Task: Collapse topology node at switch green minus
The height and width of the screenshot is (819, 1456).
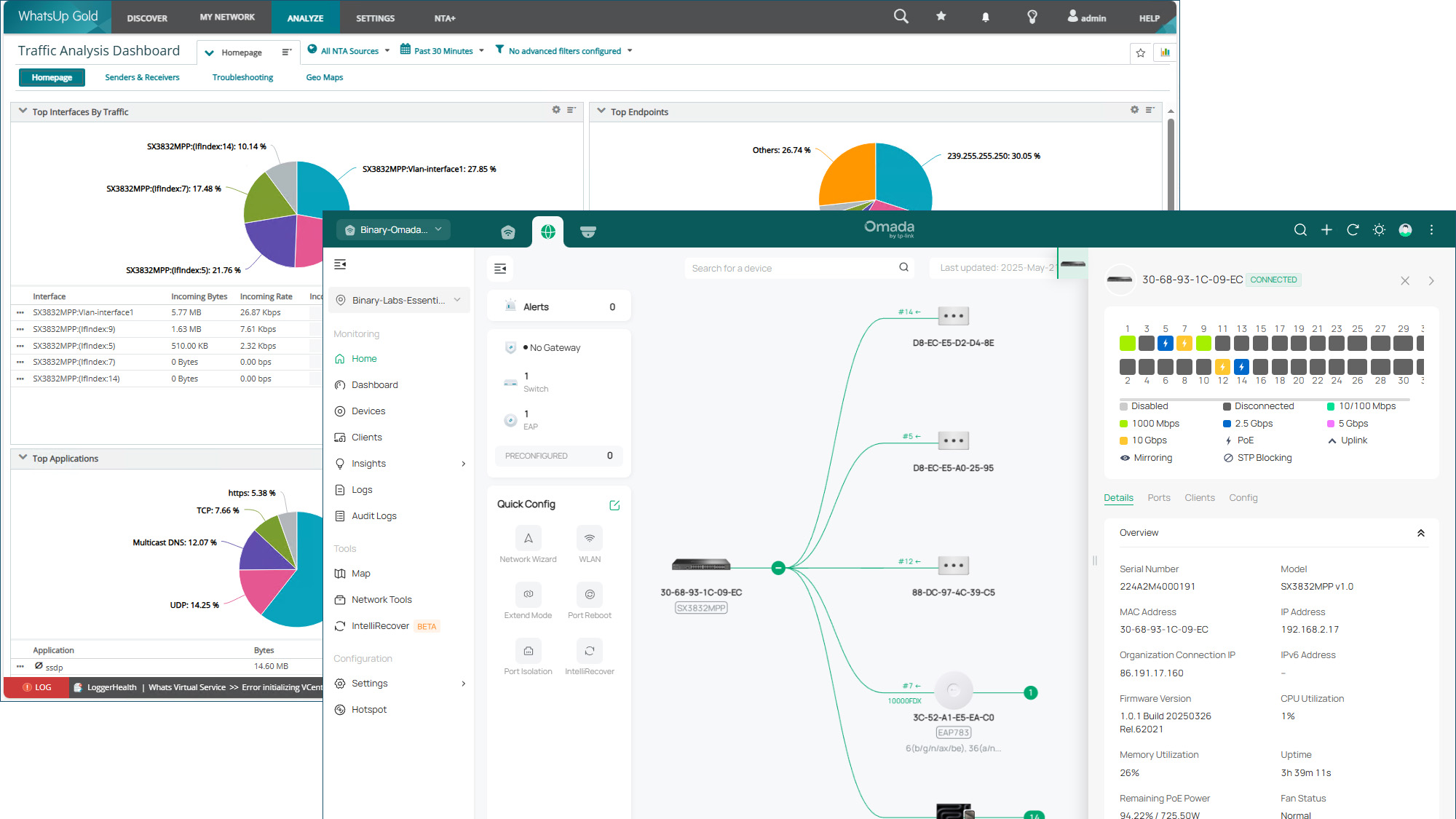Action: (x=778, y=568)
